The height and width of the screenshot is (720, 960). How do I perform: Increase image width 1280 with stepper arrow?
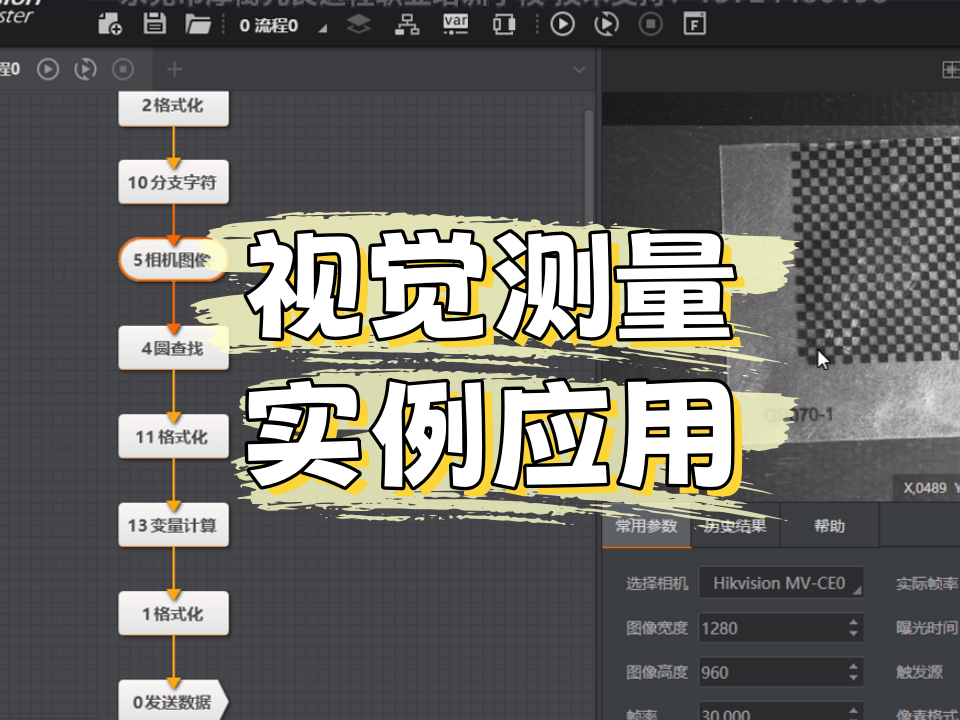point(853,622)
